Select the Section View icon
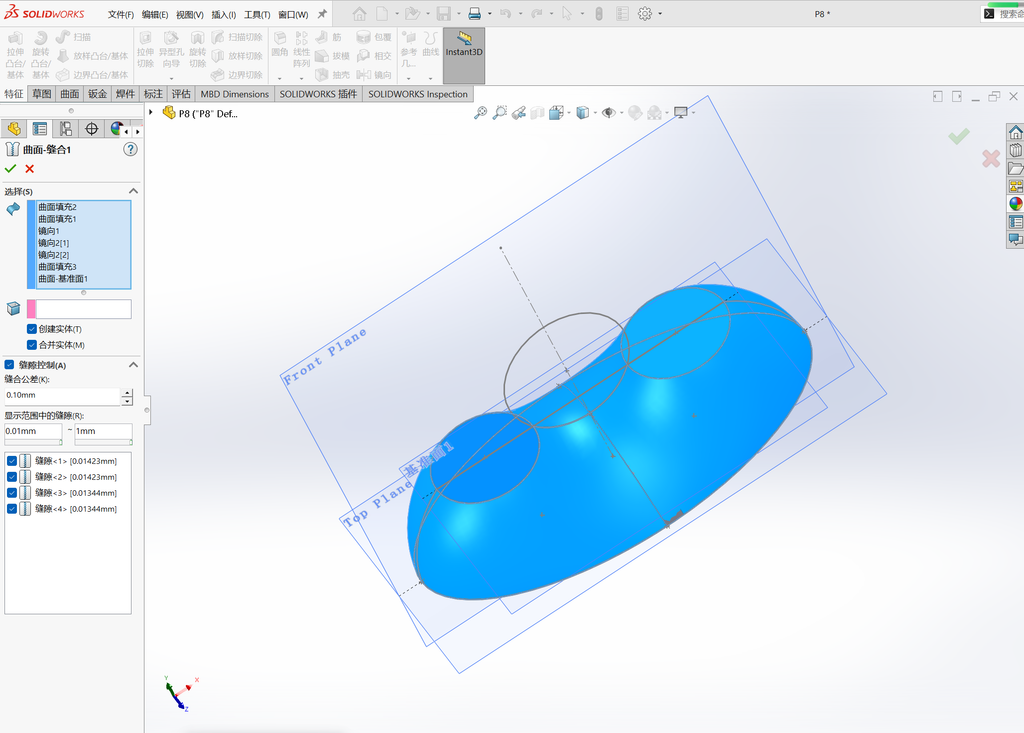Screen dimensions: 1024x733 pyautogui.click(x=537, y=113)
